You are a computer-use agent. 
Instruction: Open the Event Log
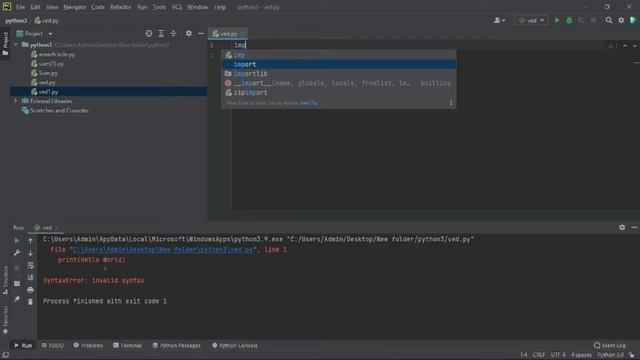tap(610, 345)
